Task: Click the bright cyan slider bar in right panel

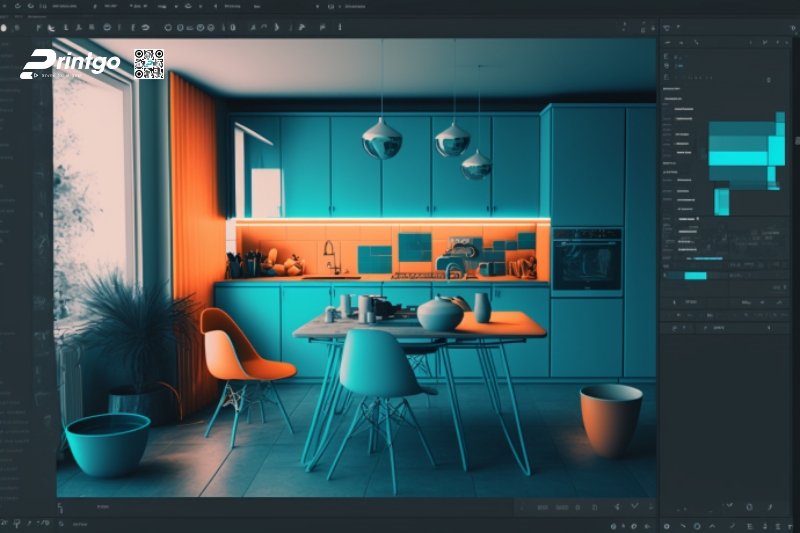Action: [x=695, y=275]
